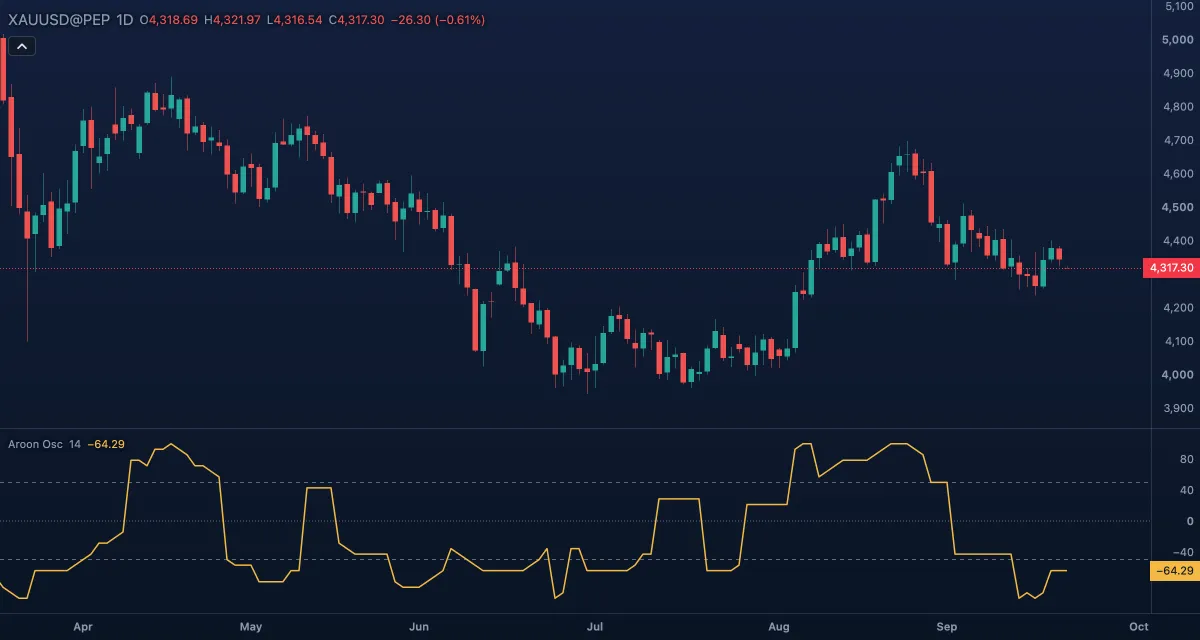Click the low value L4,316.54
Screen dimensions: 1200x640
(295, 20)
